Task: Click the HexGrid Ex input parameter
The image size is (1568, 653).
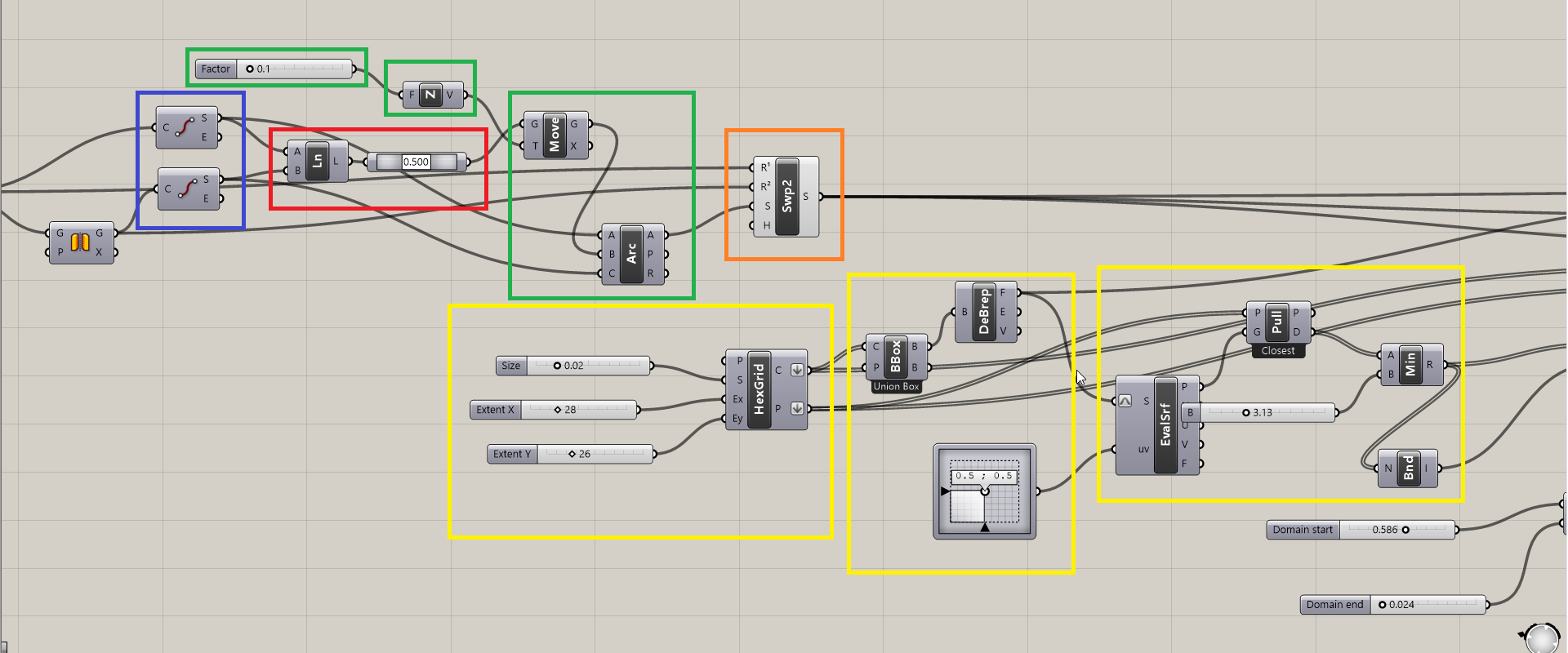Action: 737,399
